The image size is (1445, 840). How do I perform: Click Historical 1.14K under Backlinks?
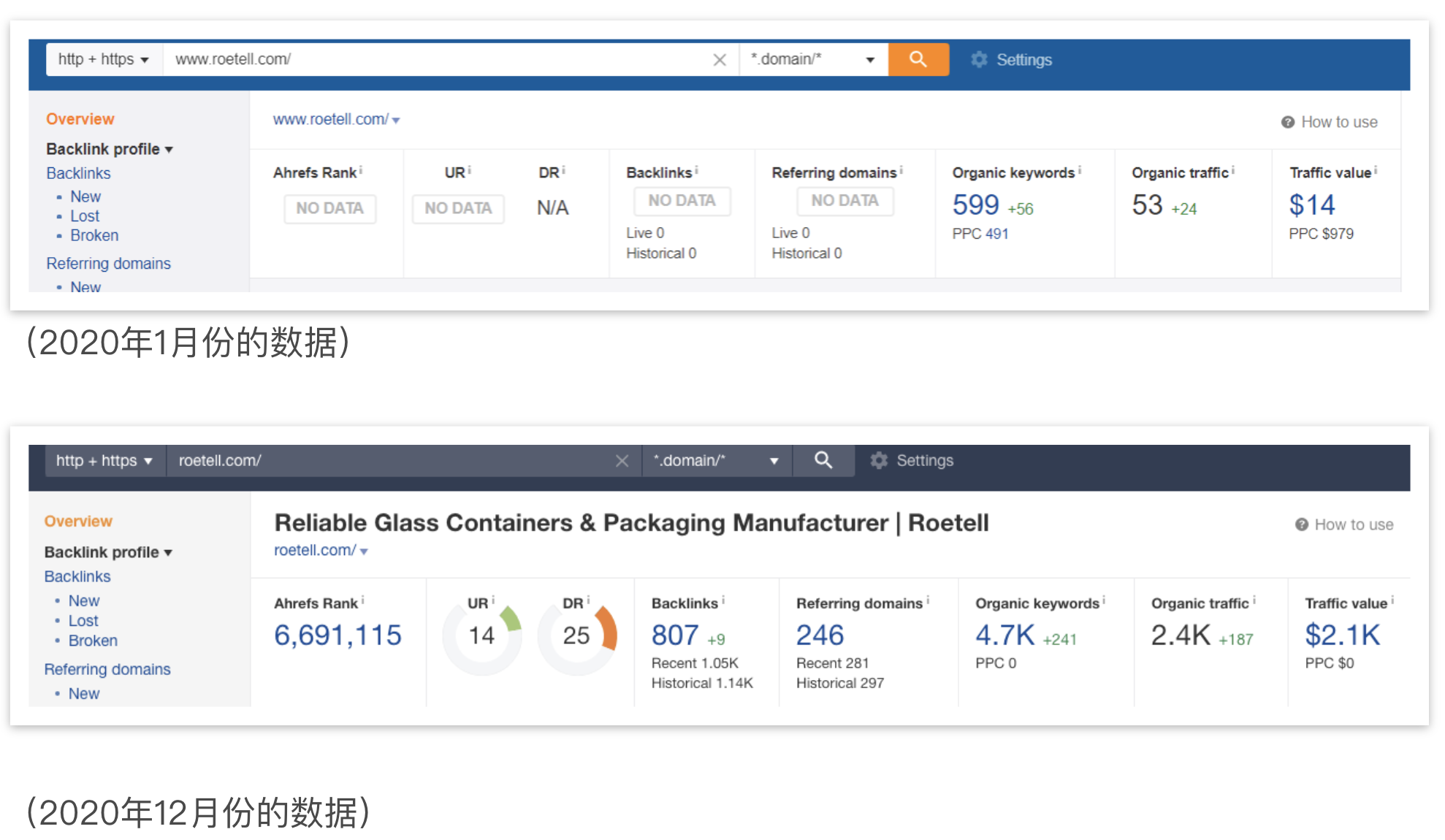point(702,683)
